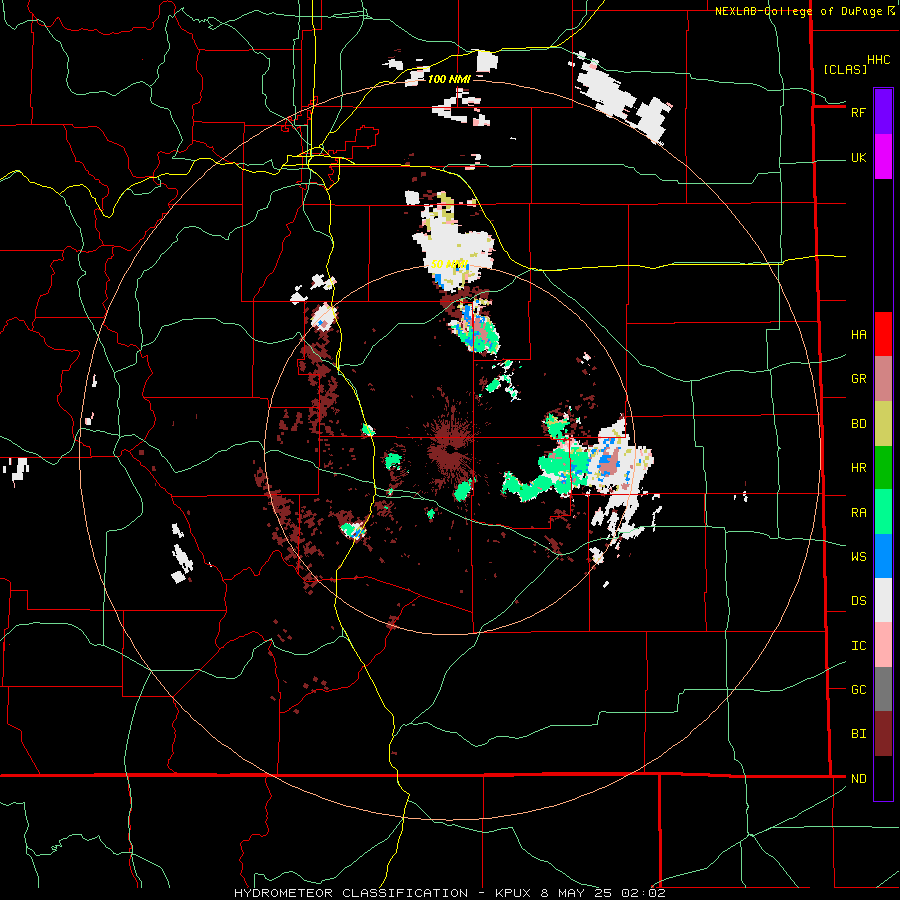Click the blue WS legend swatch

pos(883,556)
